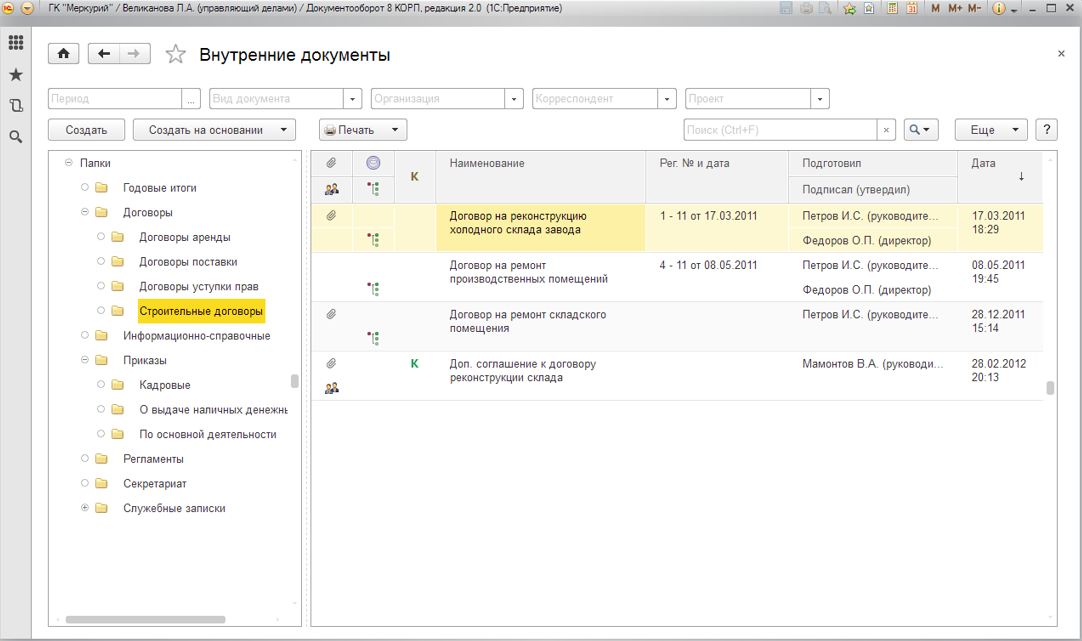Click into the Поиск (Ctrl+F) search field
This screenshot has height=641, width=1082.
tap(780, 130)
